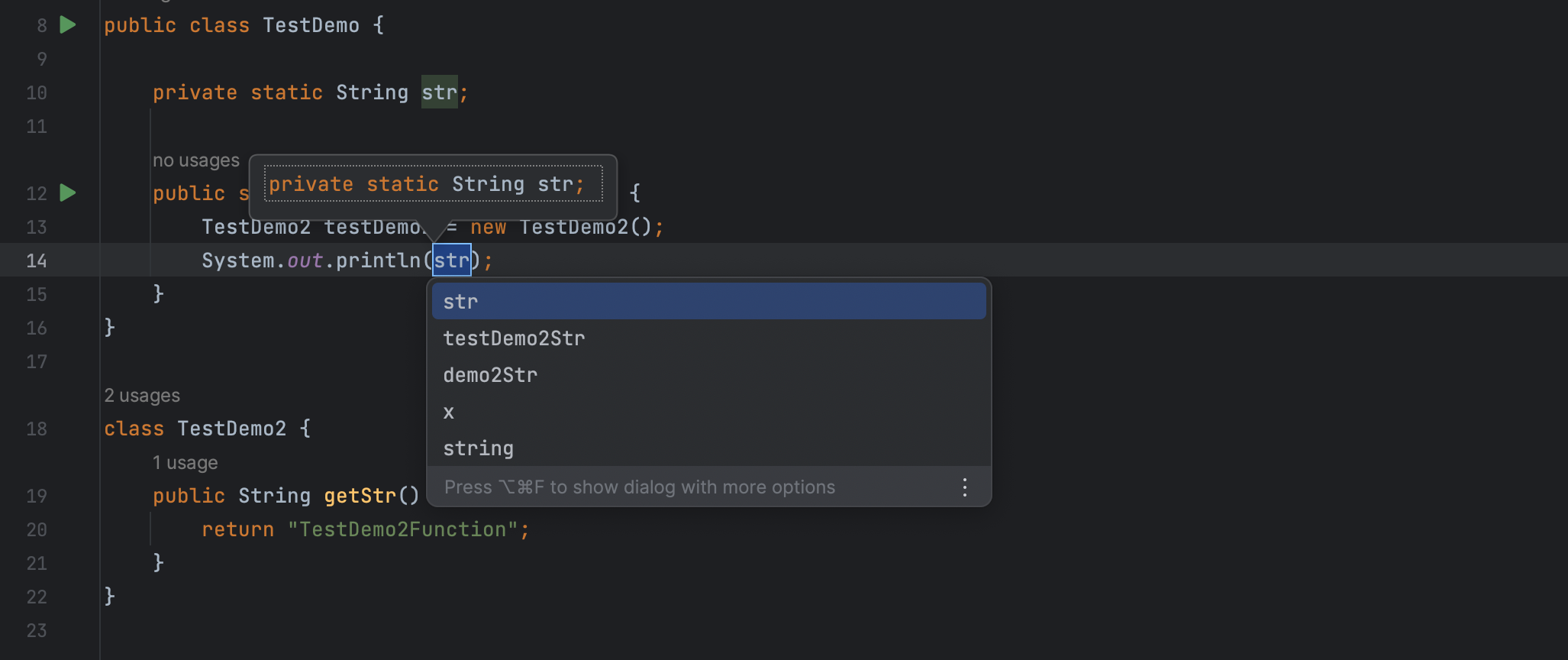Click the run icon on line 12

[x=68, y=193]
